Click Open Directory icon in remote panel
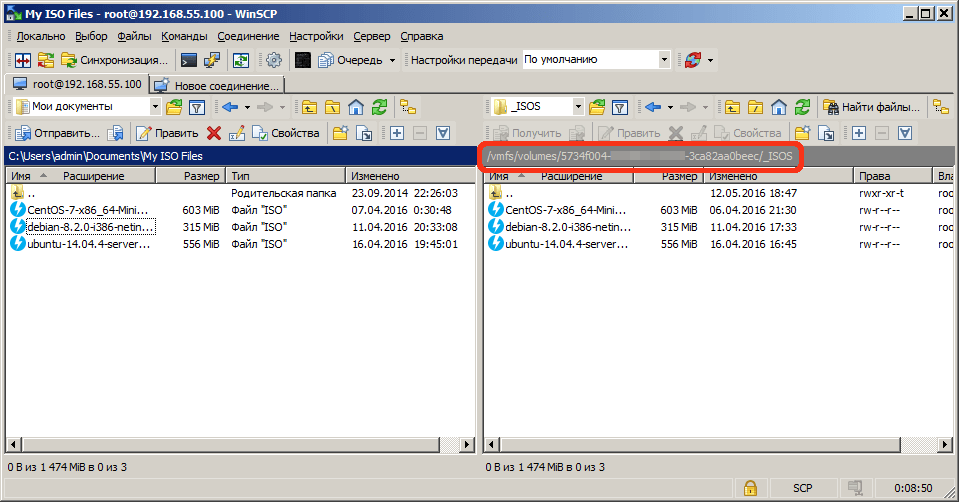The width and height of the screenshot is (959, 502). pos(597,107)
